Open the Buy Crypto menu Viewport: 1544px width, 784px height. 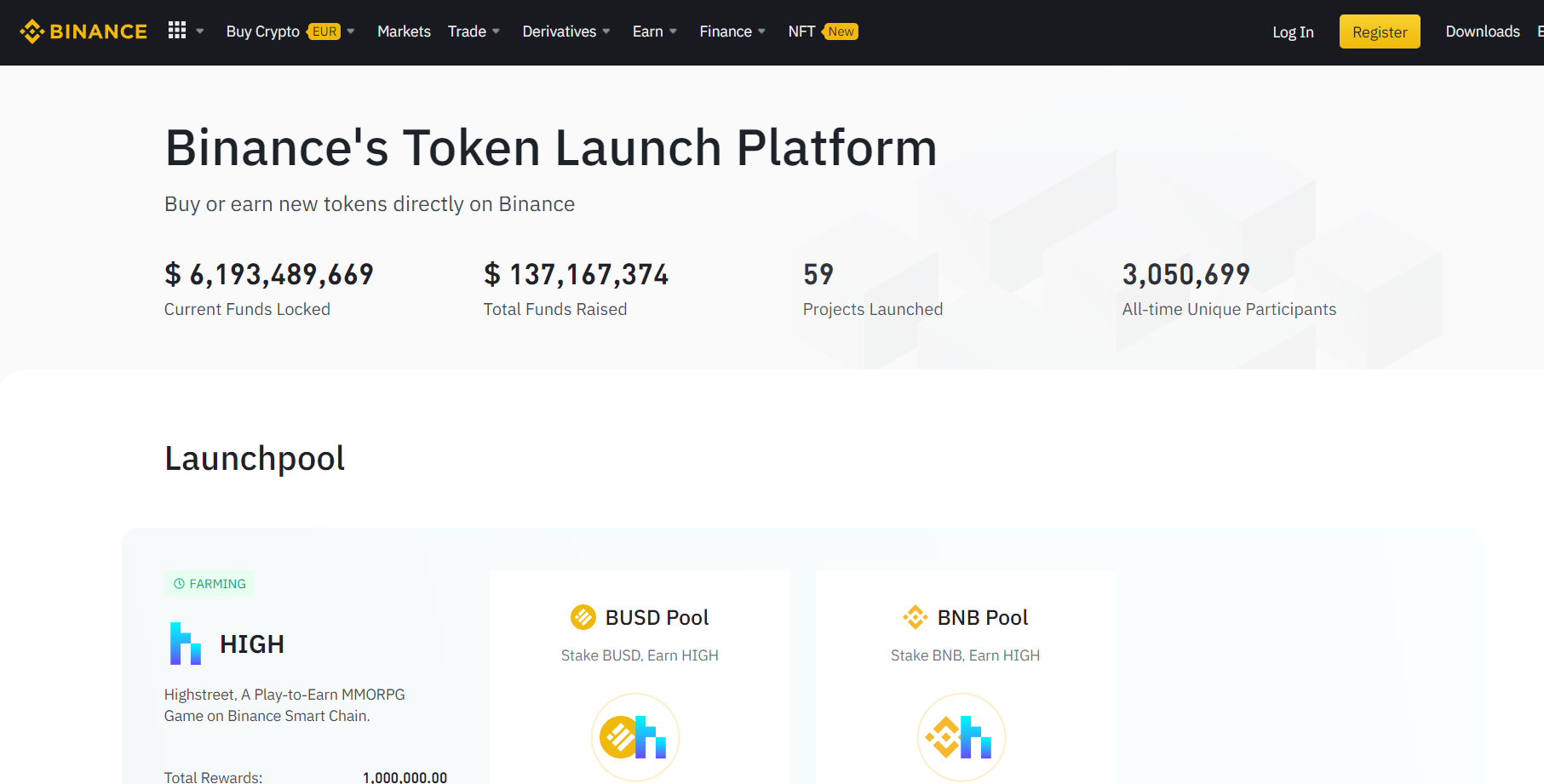pyautogui.click(x=263, y=31)
